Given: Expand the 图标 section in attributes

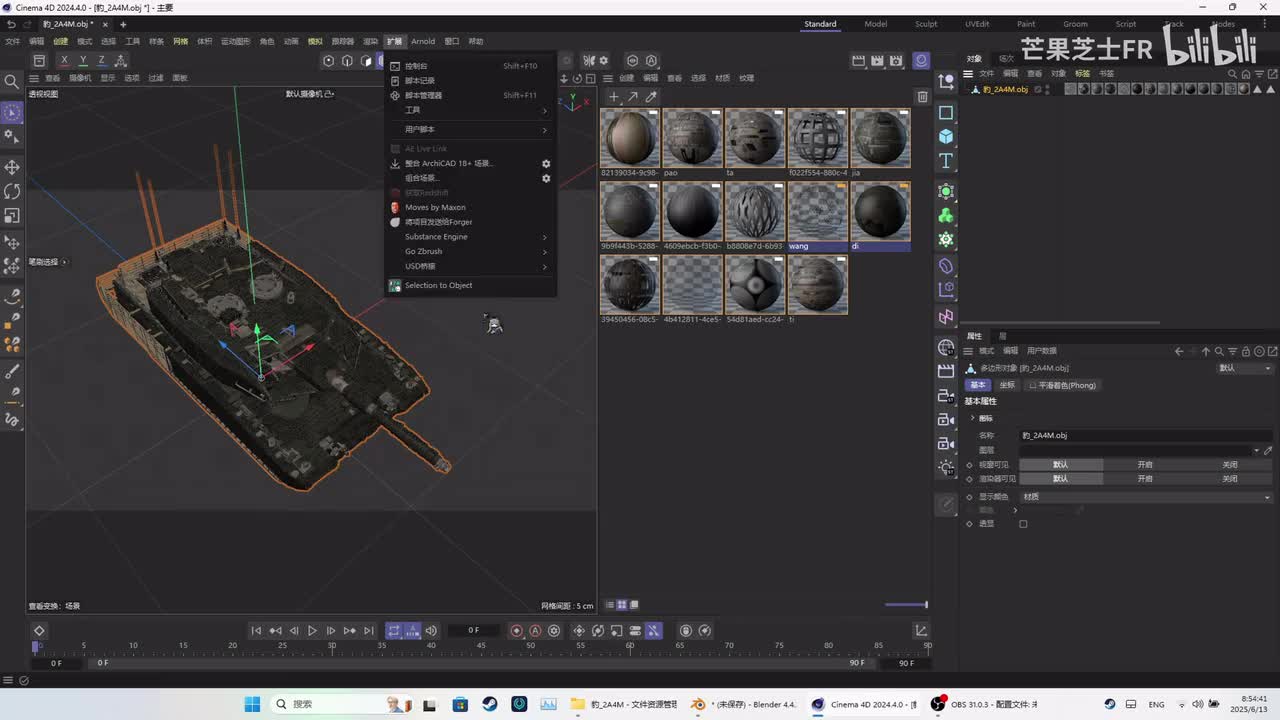Looking at the screenshot, I should [x=973, y=418].
